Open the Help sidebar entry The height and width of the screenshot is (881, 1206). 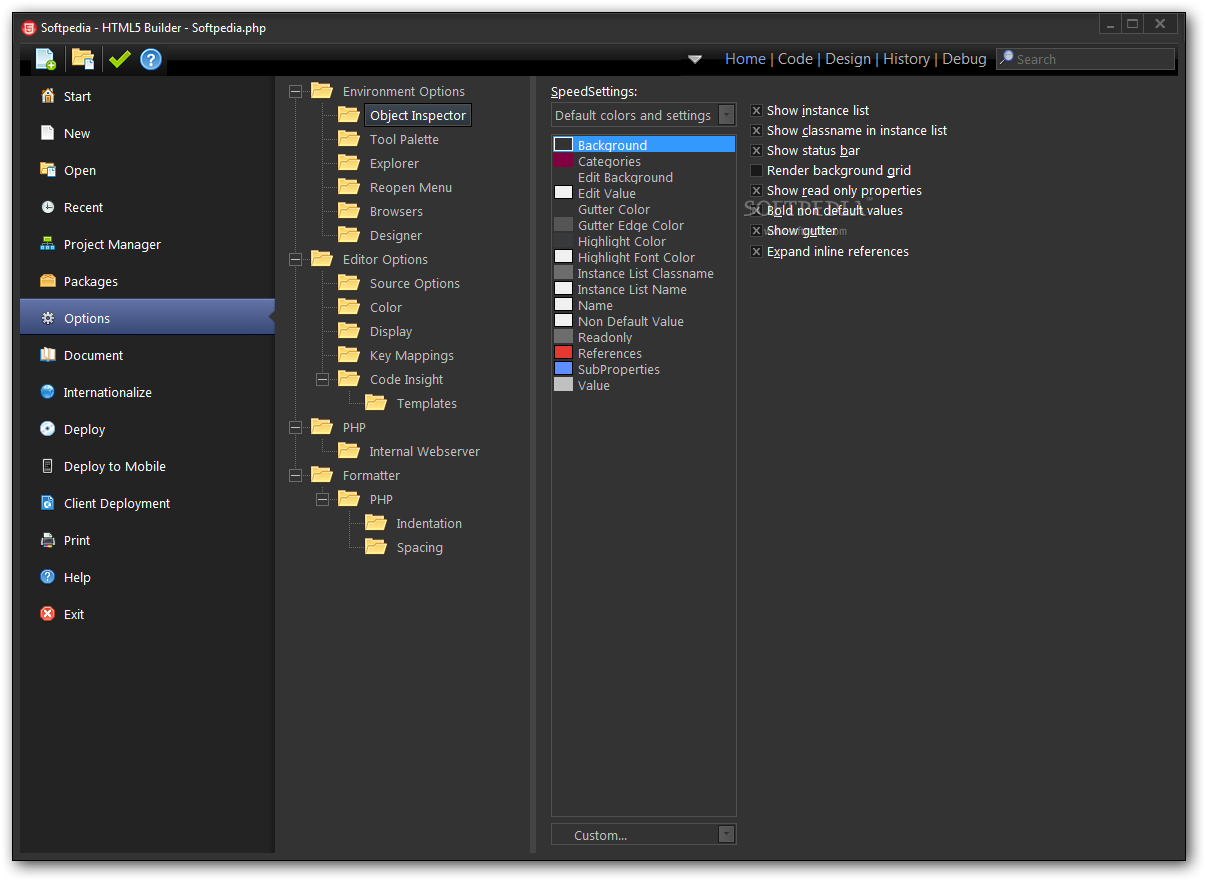click(147, 577)
